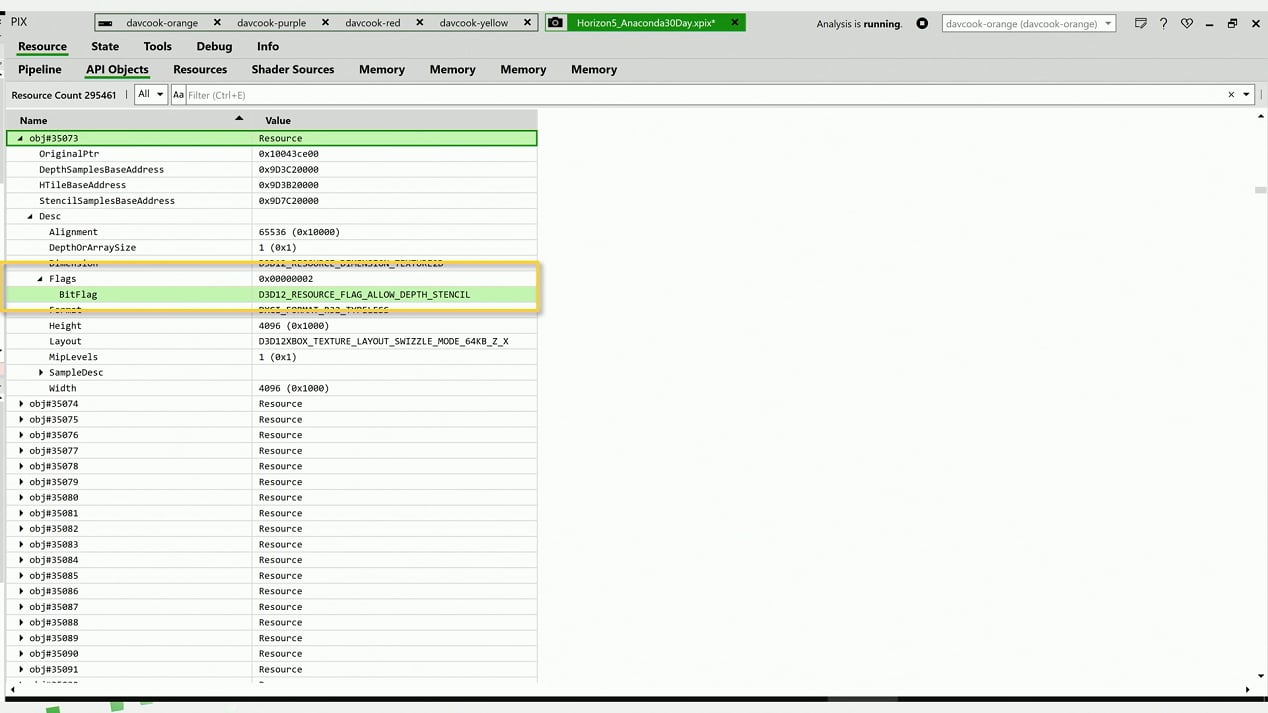Open the device selector davcook-orange dropdown

click(x=1028, y=23)
